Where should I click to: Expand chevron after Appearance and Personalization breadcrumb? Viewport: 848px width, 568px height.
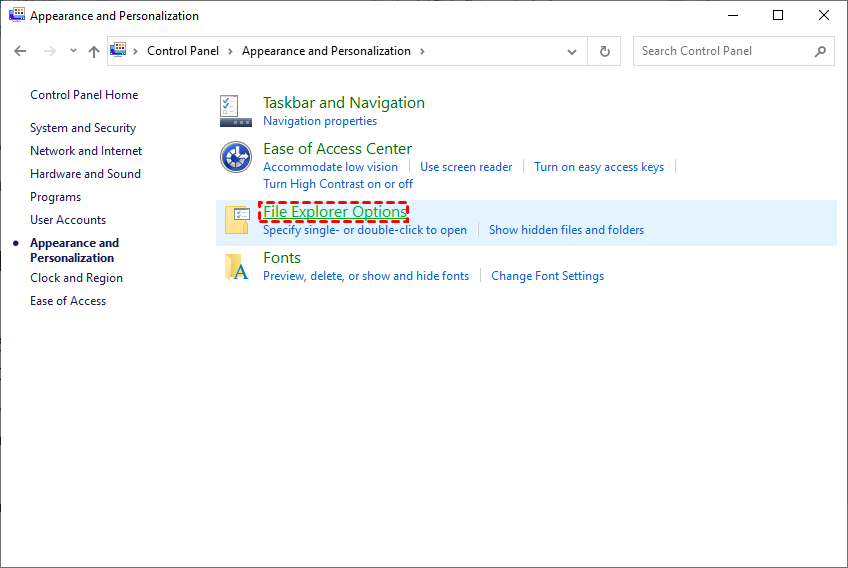pos(422,51)
